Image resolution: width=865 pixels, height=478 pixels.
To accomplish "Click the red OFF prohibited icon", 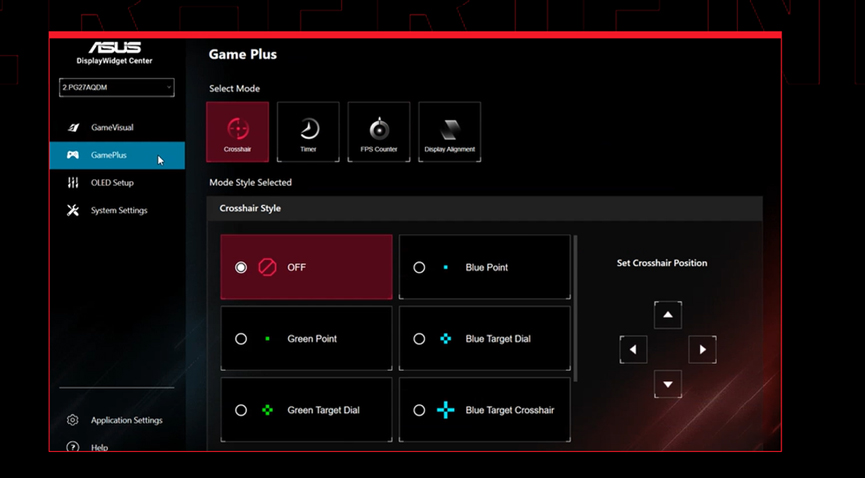I will coord(268,267).
